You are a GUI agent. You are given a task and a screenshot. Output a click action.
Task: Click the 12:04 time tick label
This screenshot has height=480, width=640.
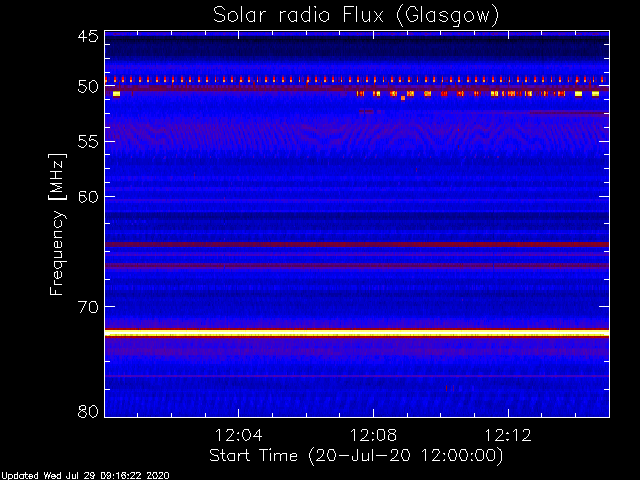point(239,435)
